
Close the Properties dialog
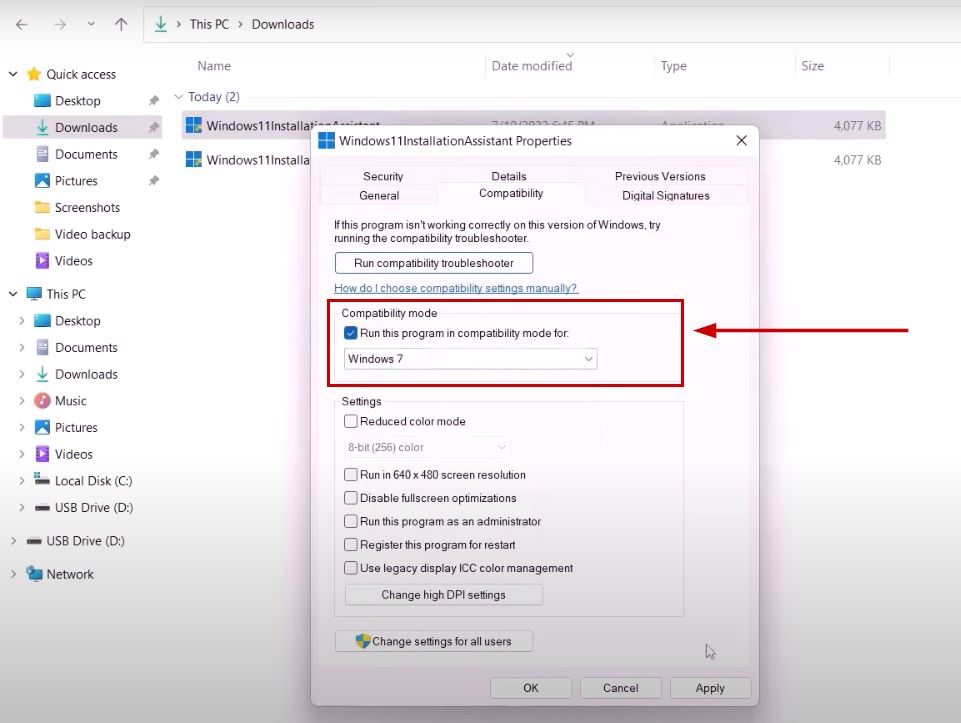741,140
